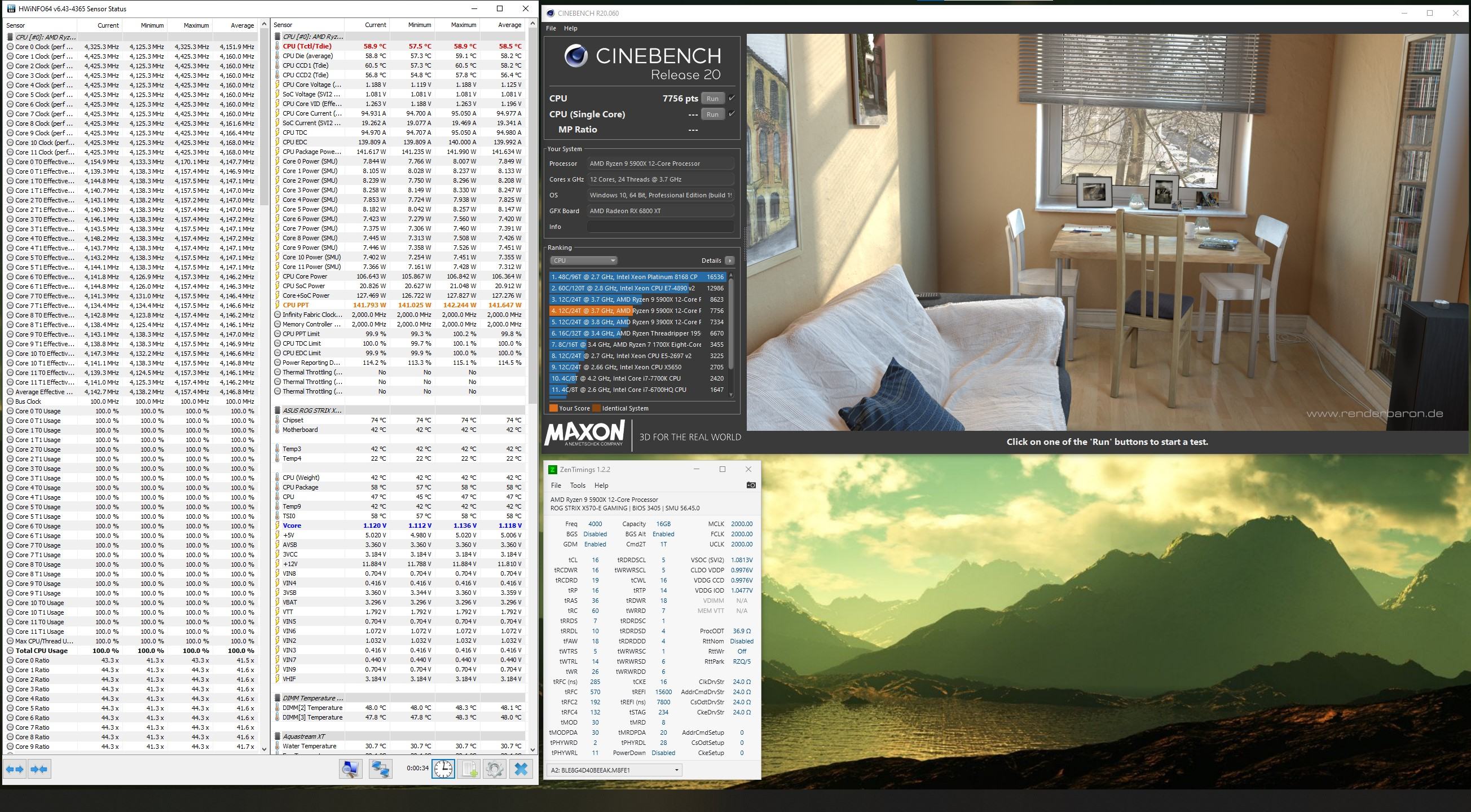
Task: Select ranking entry 10 Core i7-7700K
Action: pos(637,378)
